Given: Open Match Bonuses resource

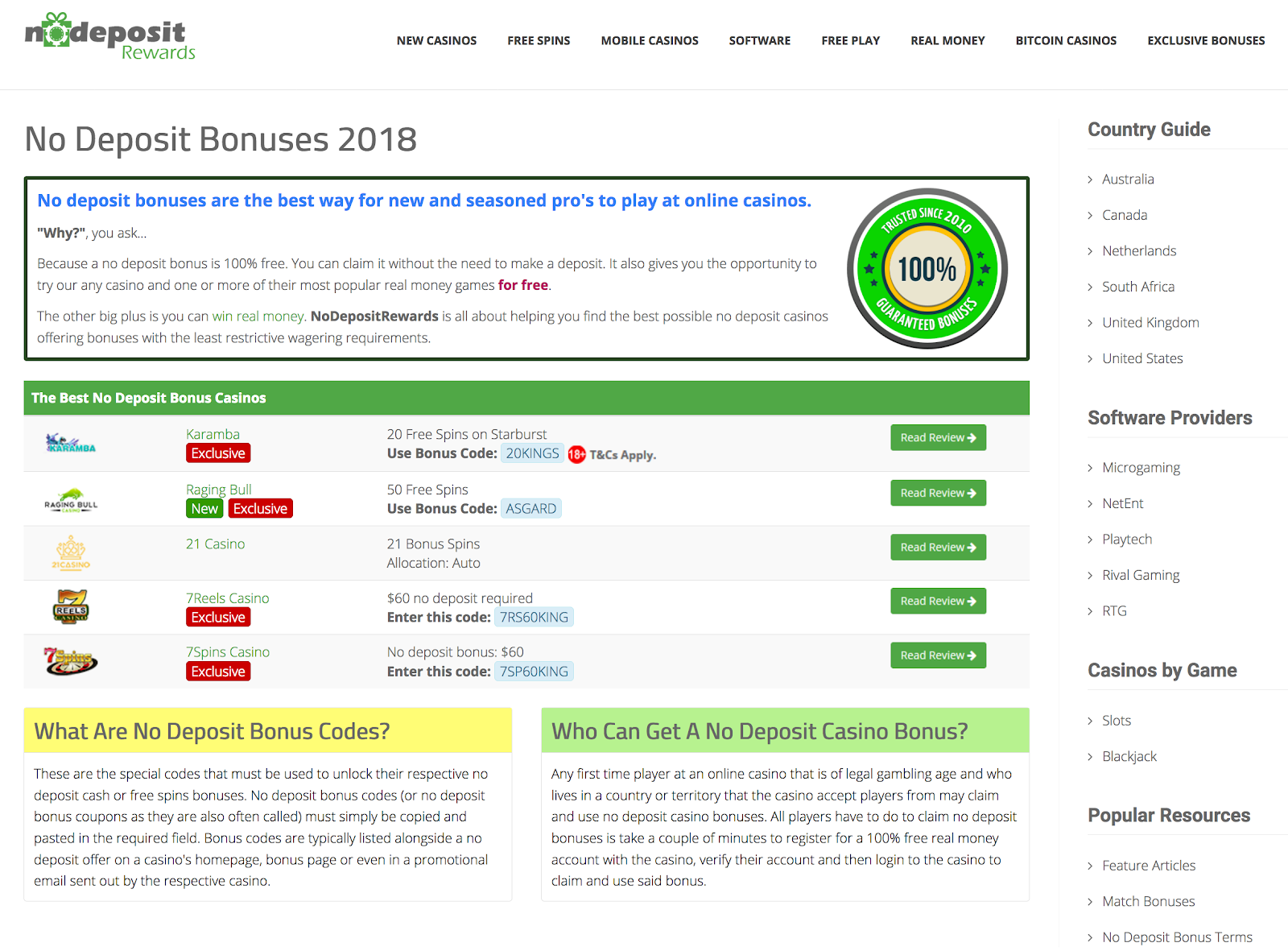Looking at the screenshot, I should [1149, 901].
